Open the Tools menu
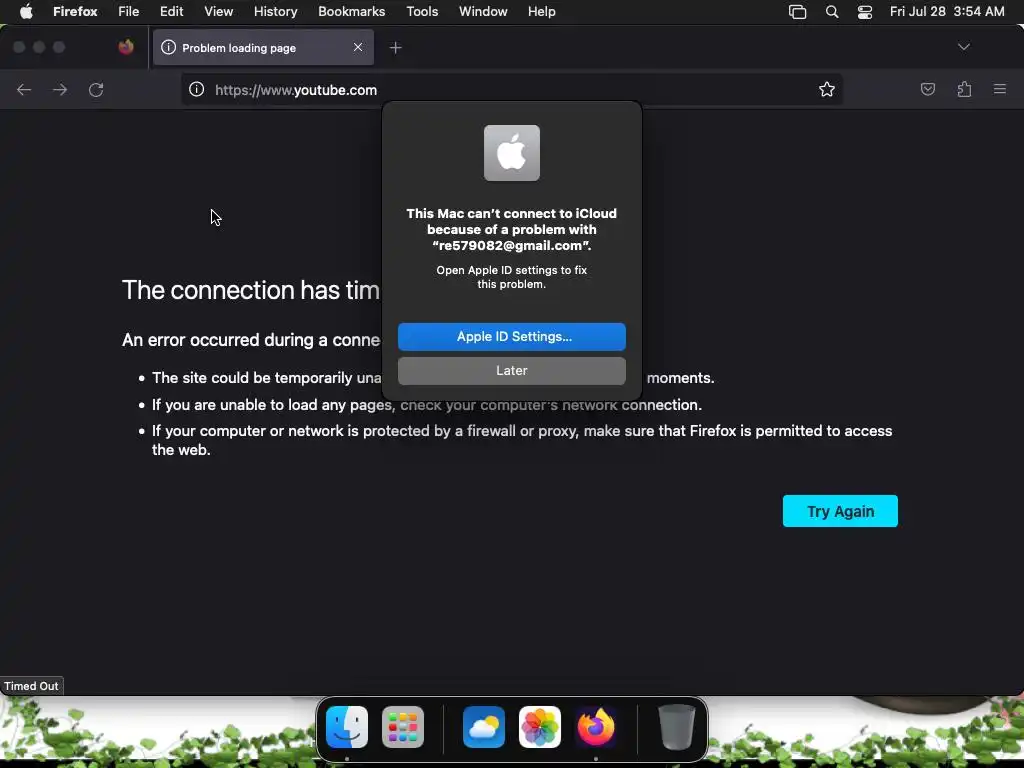 423,11
